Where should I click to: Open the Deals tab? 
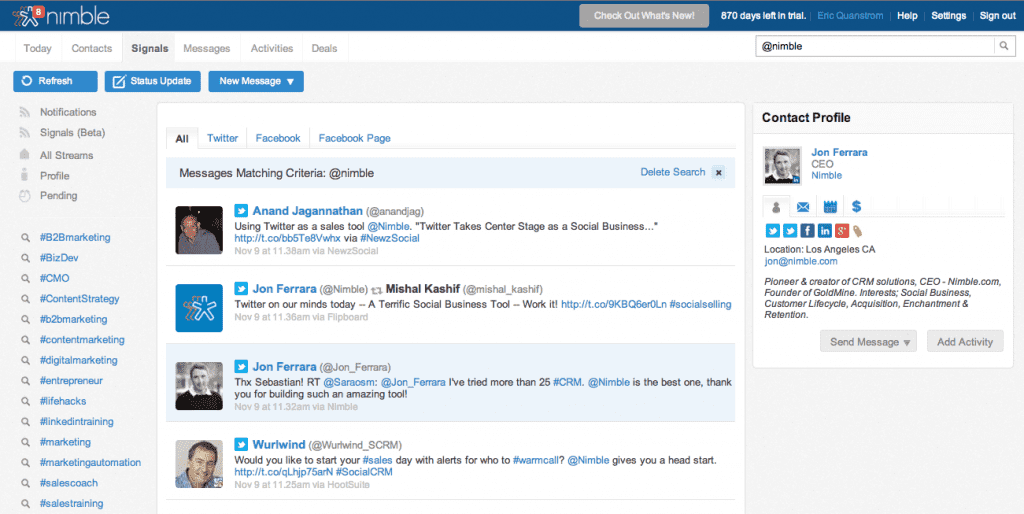324,48
